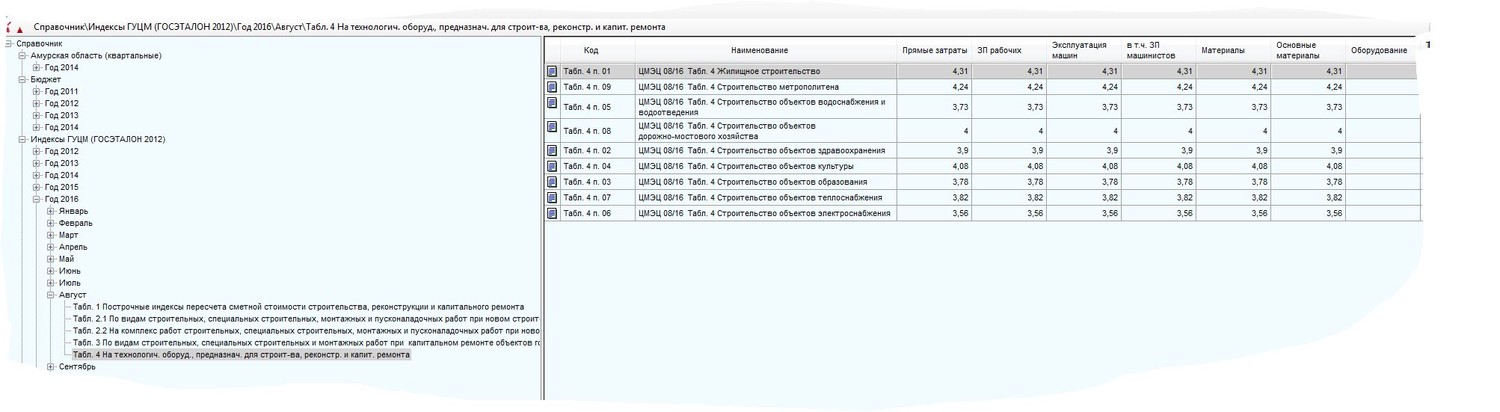Viewport: 1500px width, 412px height.
Task: Sort by the Наименование column header
Action: pyautogui.click(x=759, y=51)
